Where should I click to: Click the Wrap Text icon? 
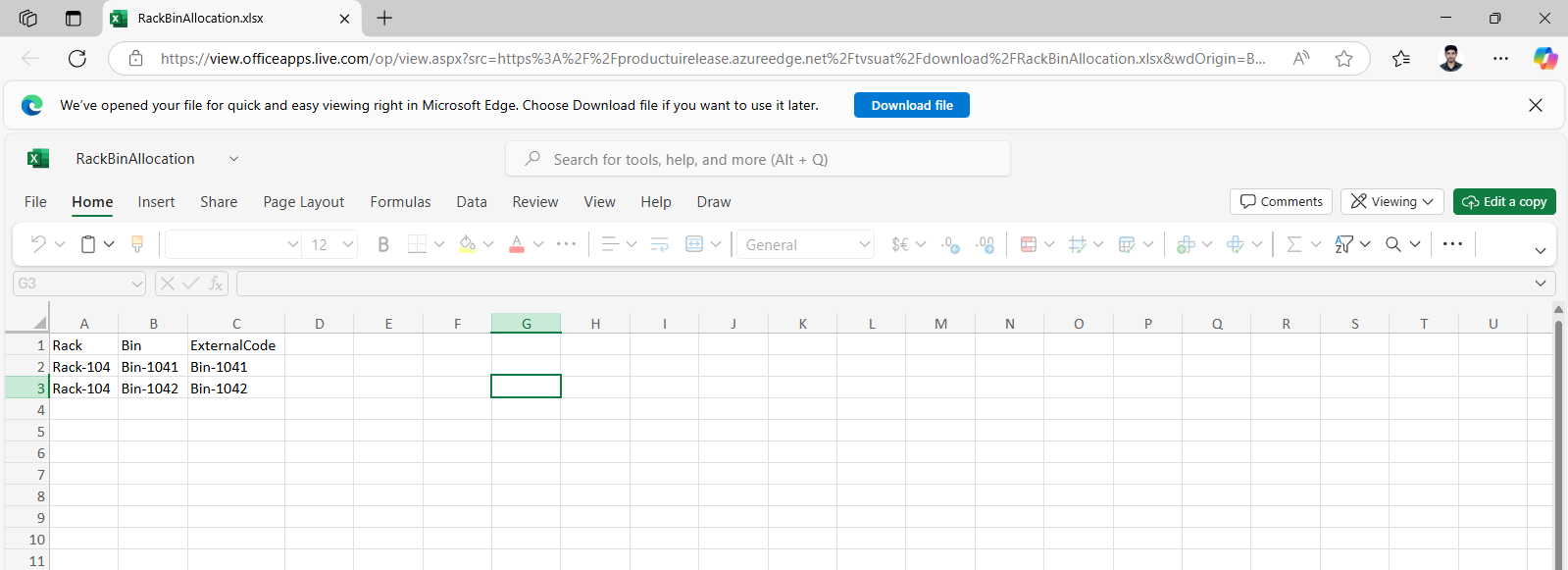click(x=660, y=244)
